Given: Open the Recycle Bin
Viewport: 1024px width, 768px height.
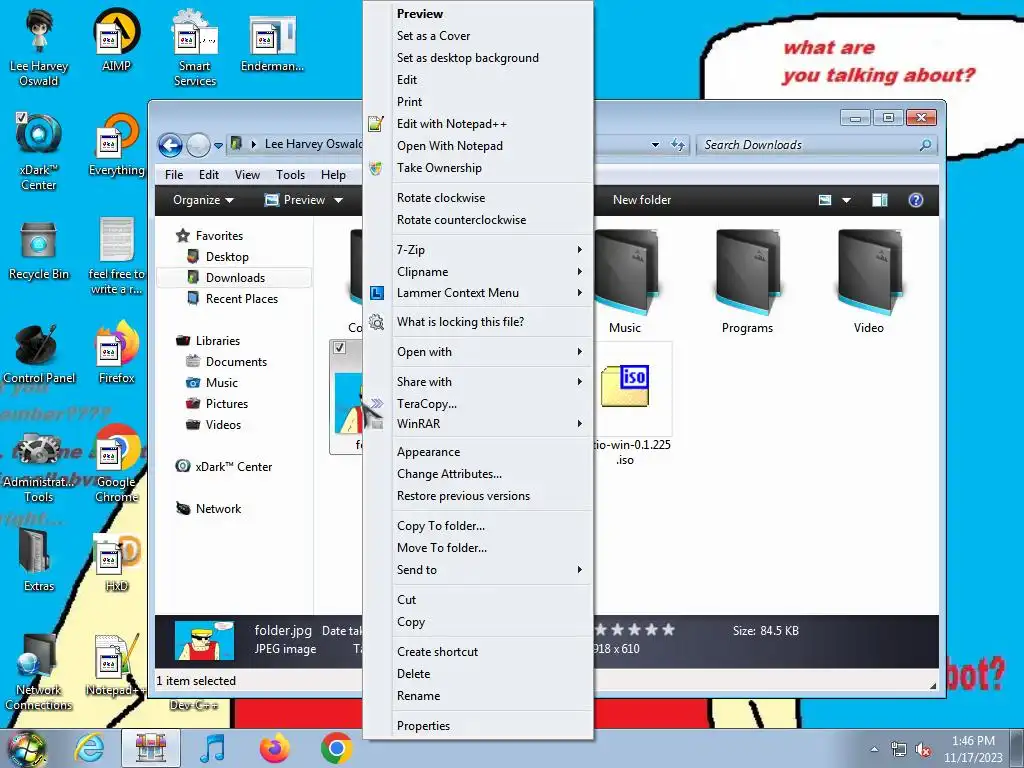Looking at the screenshot, I should 39,249.
